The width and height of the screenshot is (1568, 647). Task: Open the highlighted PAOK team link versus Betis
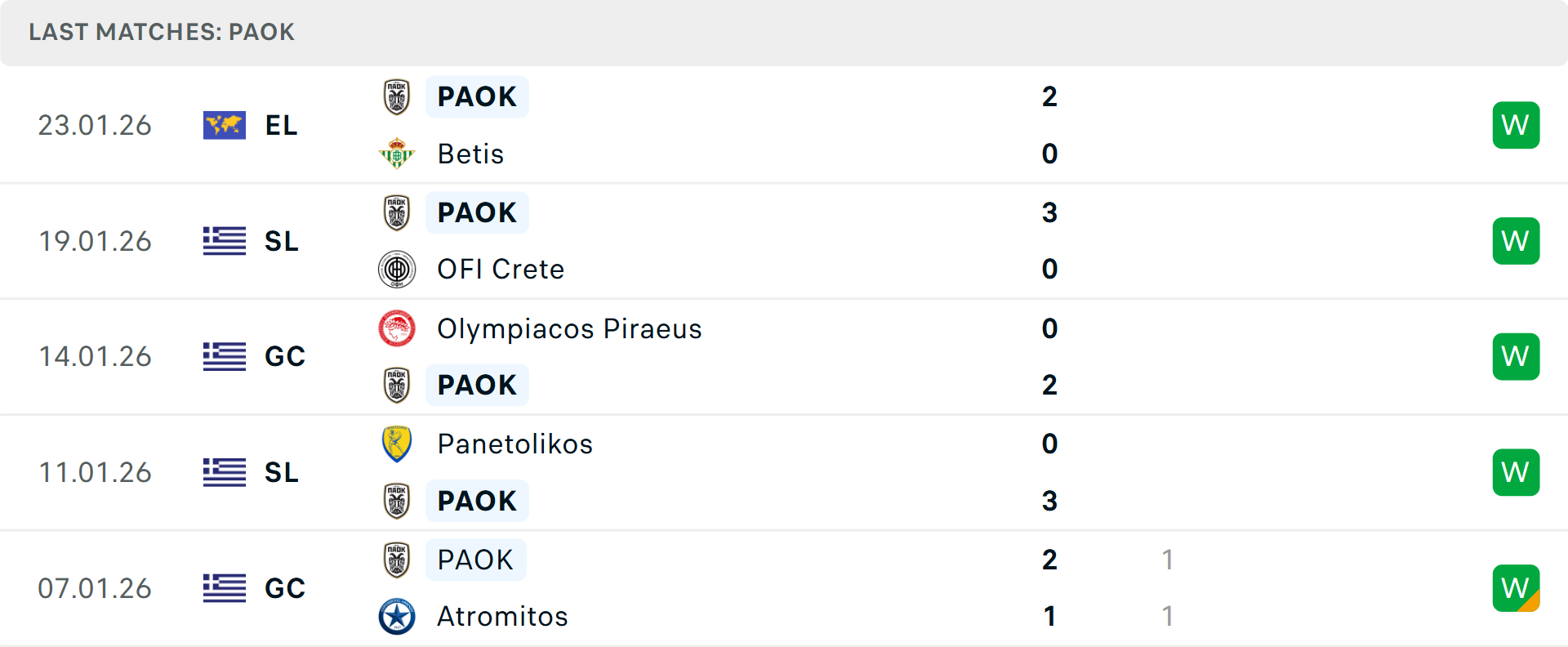[x=477, y=96]
